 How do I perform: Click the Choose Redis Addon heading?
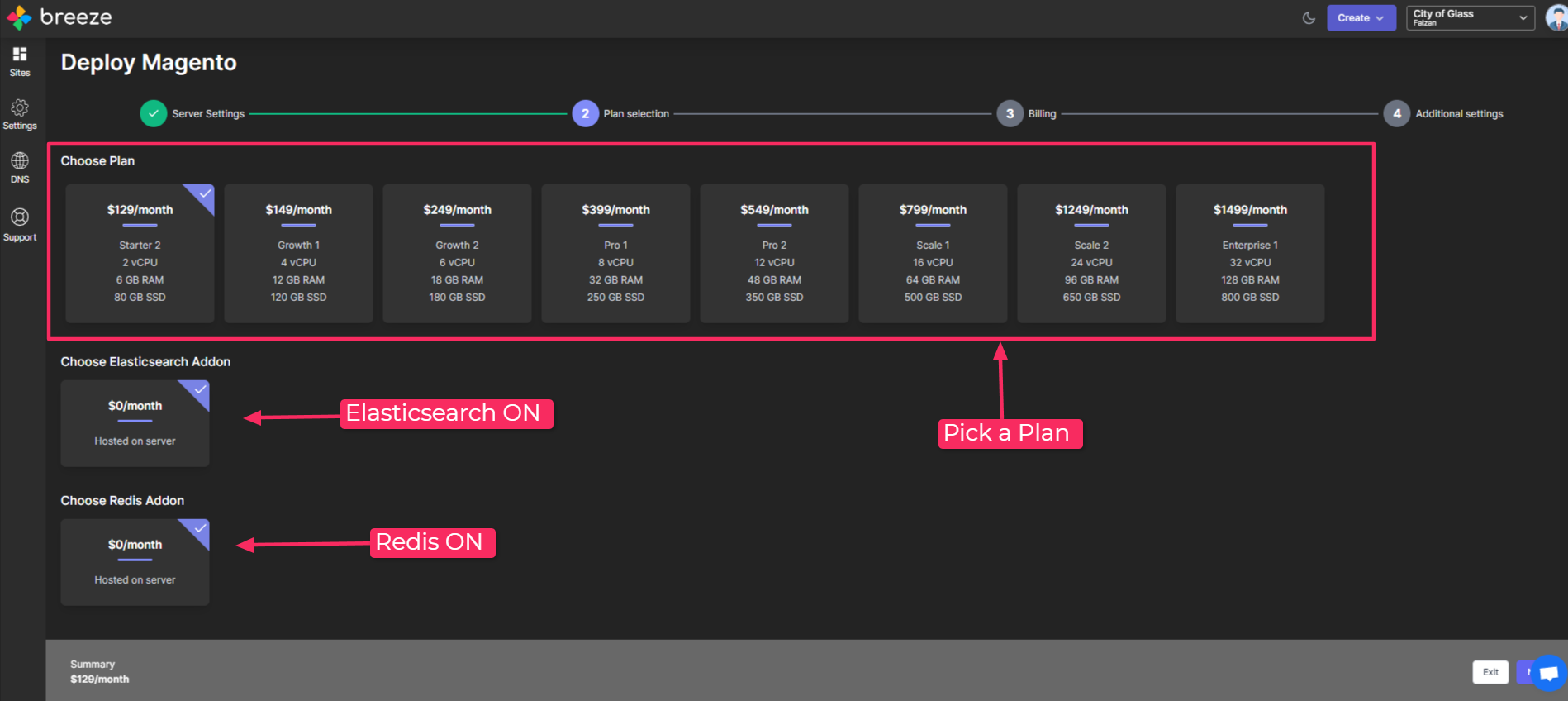point(122,501)
